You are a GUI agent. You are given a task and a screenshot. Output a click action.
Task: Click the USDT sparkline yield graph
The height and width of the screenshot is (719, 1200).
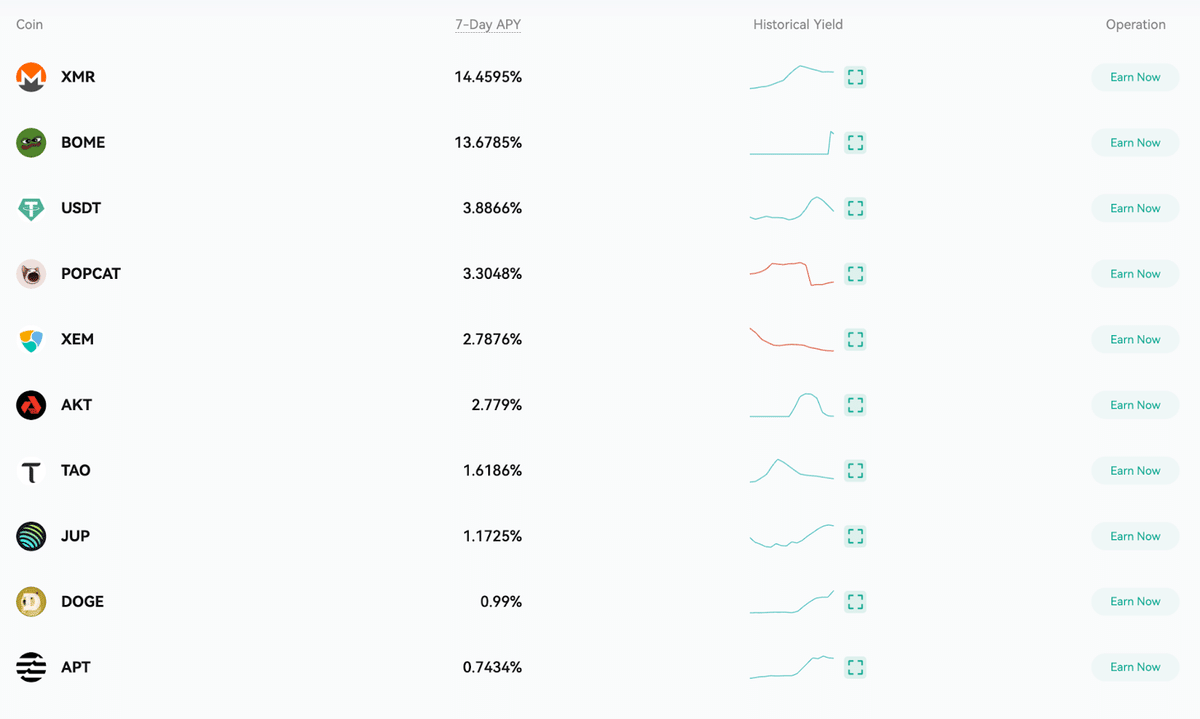791,208
